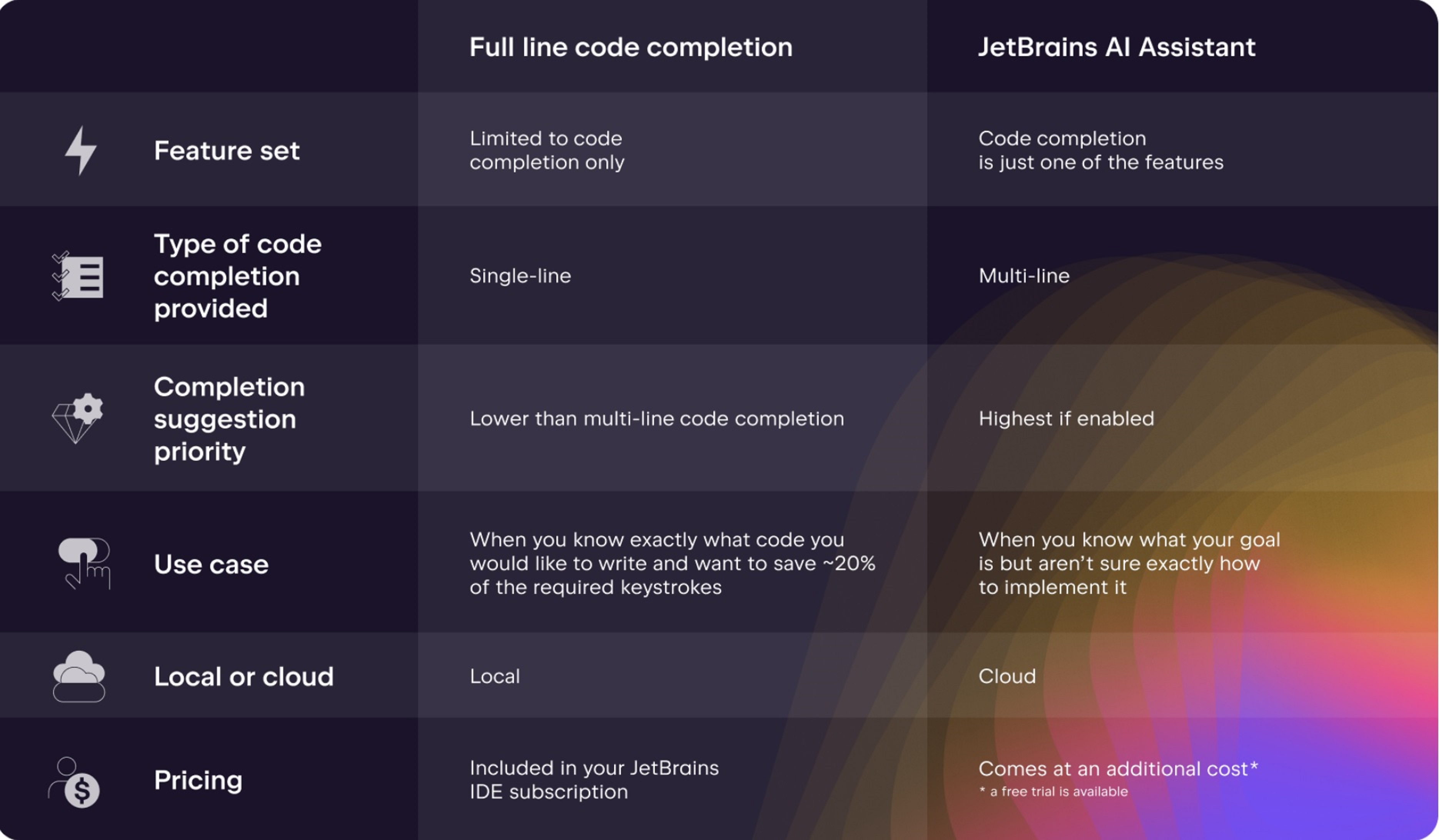Click the lightning bolt Feature set icon

click(80, 151)
